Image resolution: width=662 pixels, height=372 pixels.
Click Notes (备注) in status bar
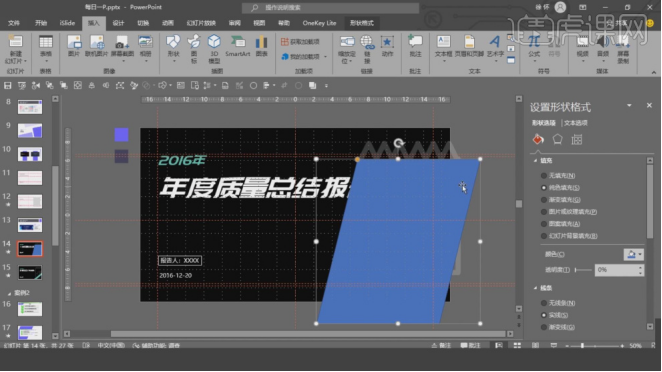click(x=441, y=345)
